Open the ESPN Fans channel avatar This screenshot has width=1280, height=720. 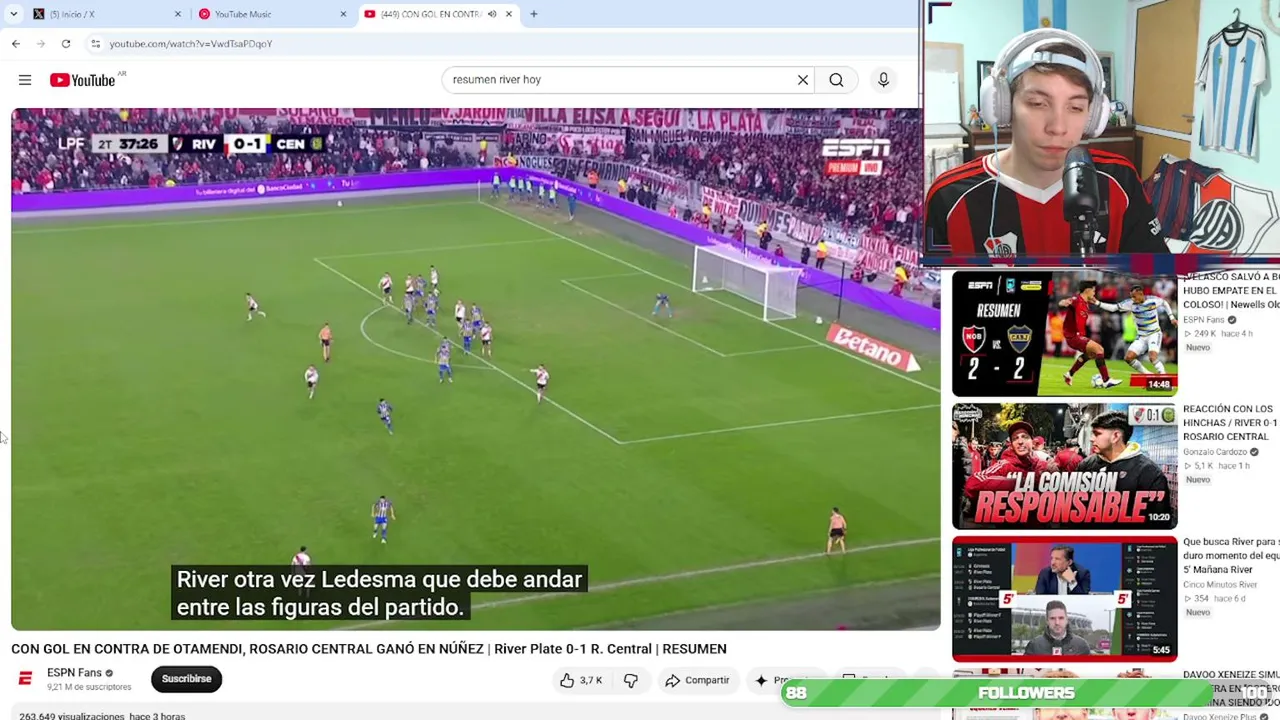point(25,679)
